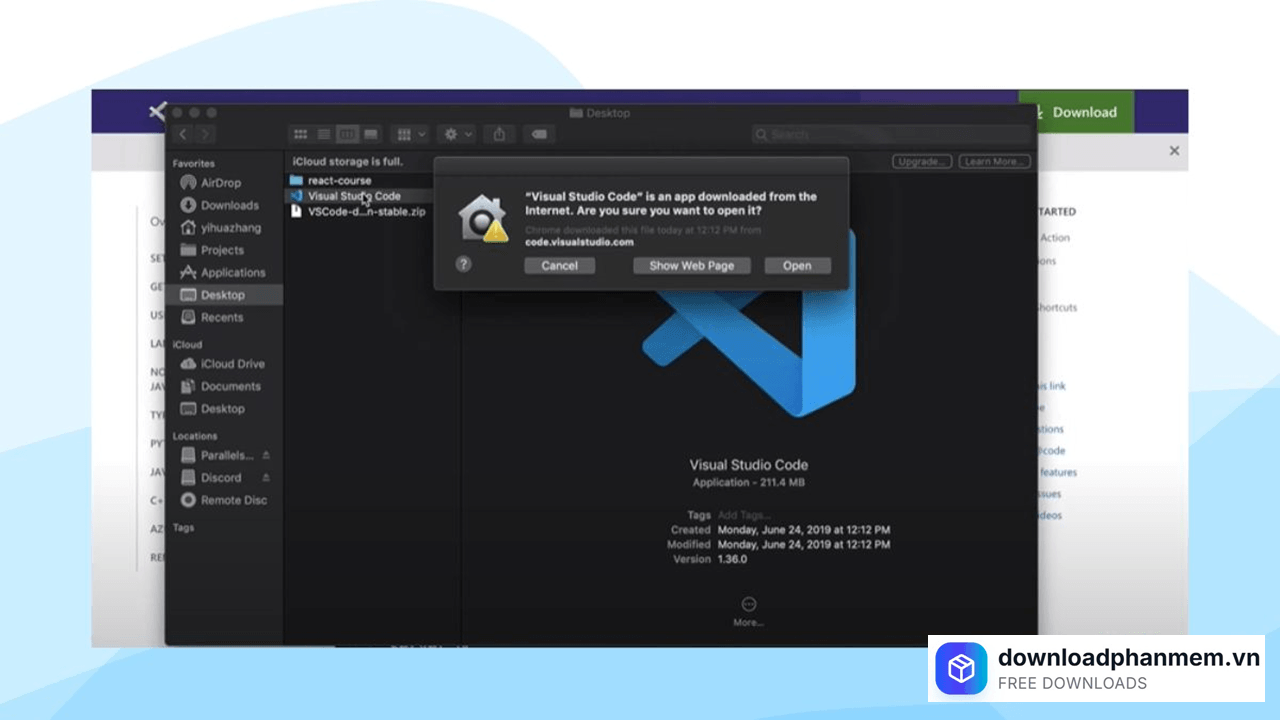
Task: Click Open to launch Visual Studio Code
Action: [x=797, y=265]
